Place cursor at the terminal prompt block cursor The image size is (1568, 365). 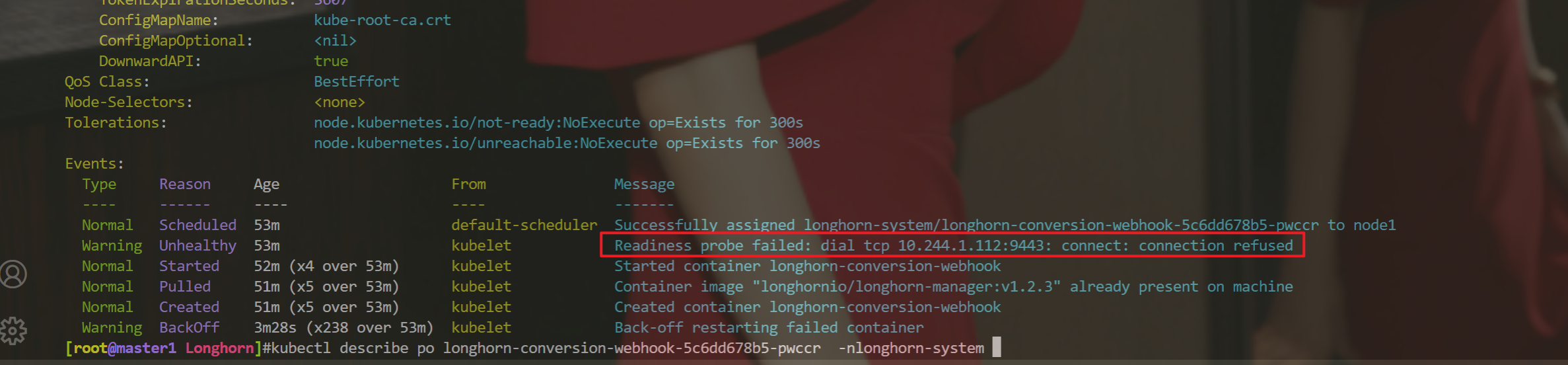point(997,347)
